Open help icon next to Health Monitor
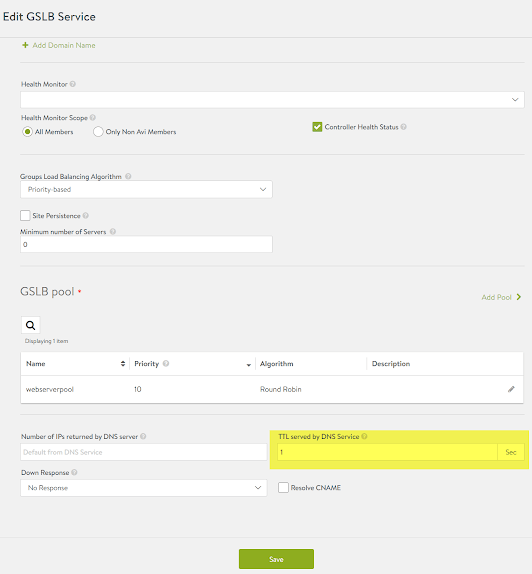 73,84
